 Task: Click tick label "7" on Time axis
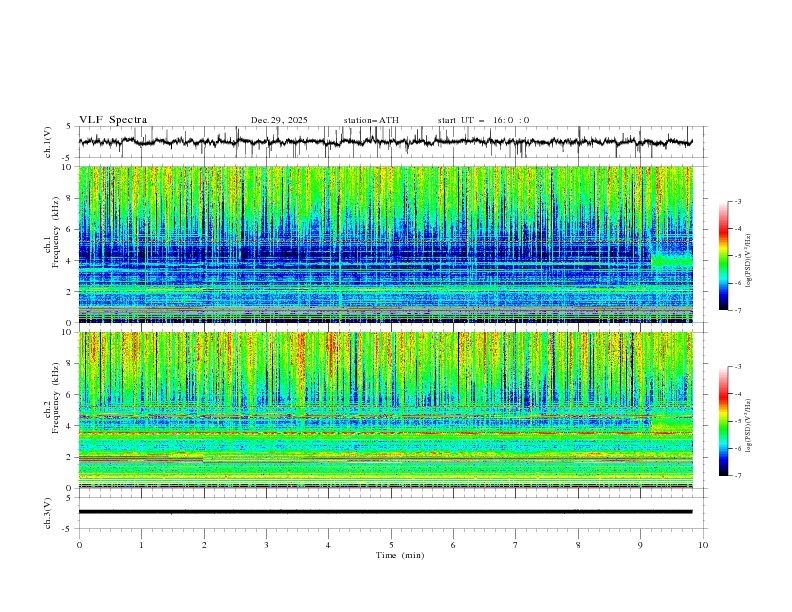click(x=516, y=545)
